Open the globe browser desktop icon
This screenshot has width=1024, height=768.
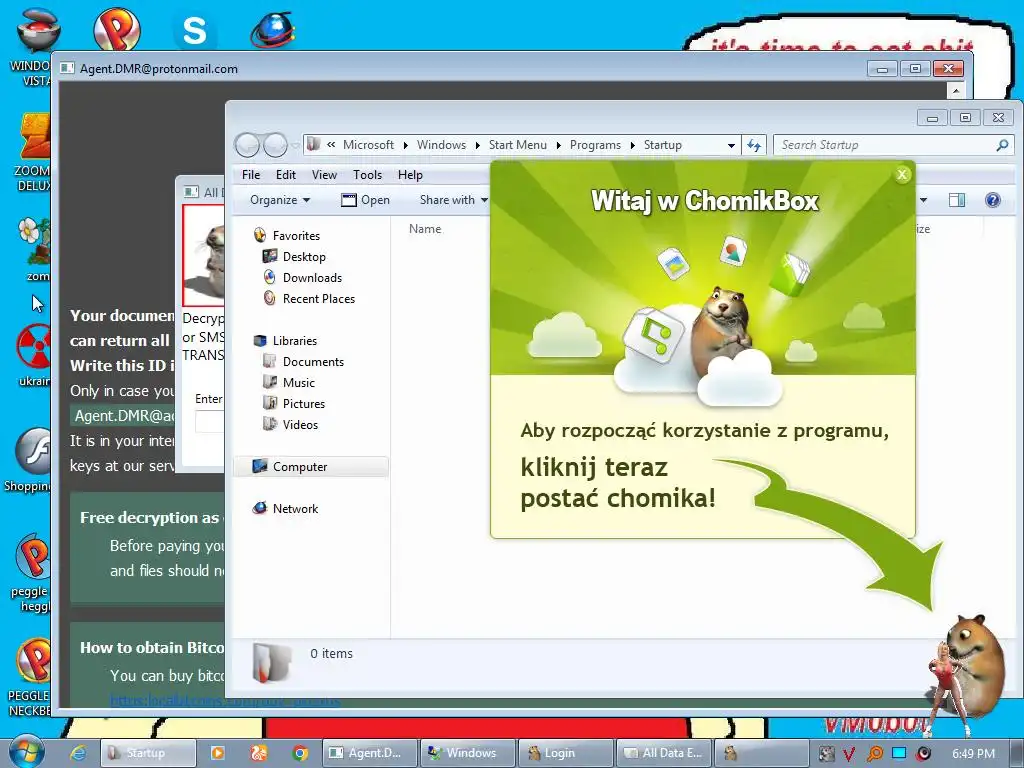pyautogui.click(x=273, y=30)
